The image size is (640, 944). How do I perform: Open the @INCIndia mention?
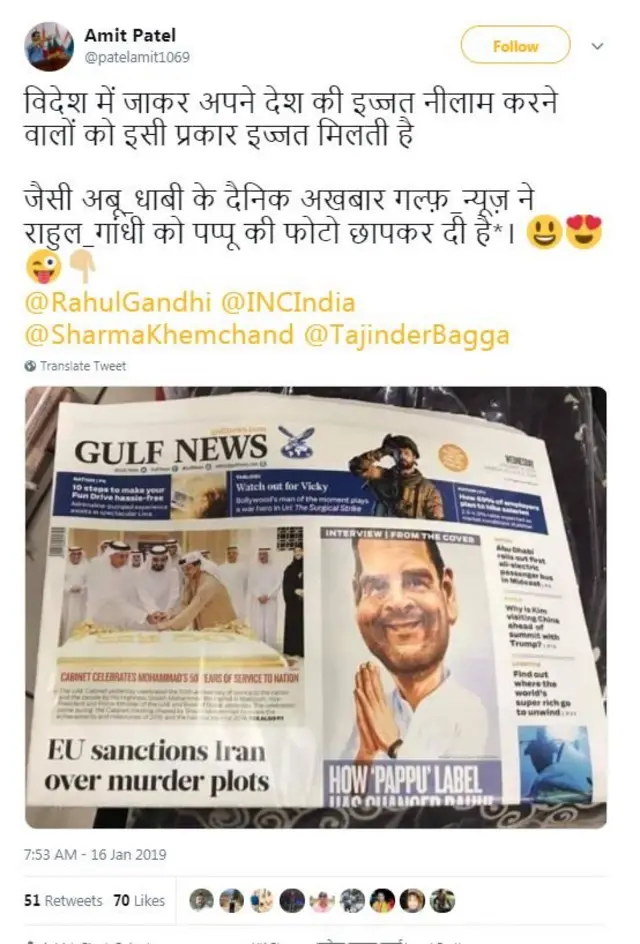(x=288, y=302)
